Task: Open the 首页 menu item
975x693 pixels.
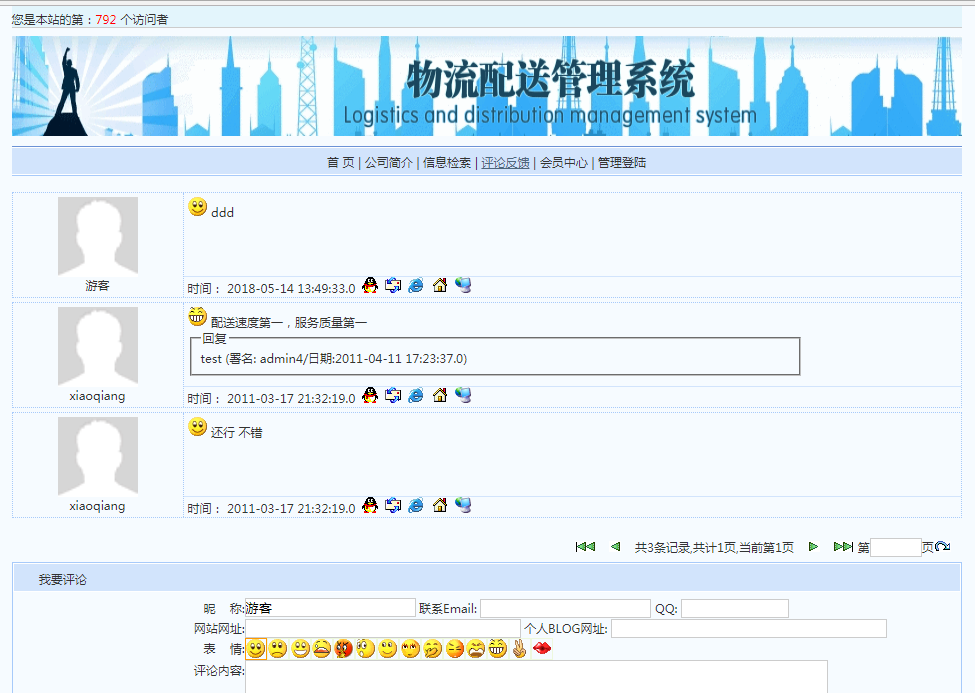Action: point(343,161)
